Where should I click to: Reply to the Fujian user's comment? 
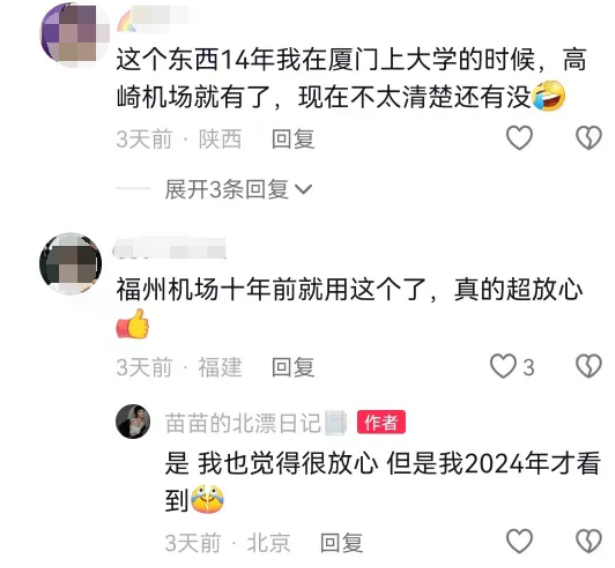(x=293, y=368)
